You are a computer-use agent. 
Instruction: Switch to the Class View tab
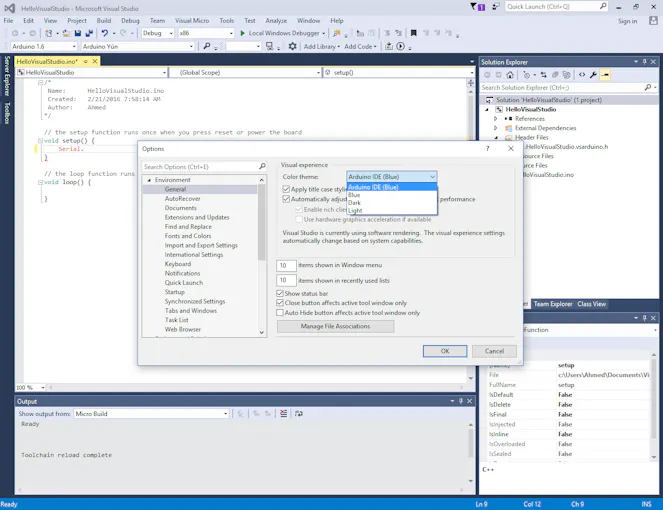pos(591,304)
